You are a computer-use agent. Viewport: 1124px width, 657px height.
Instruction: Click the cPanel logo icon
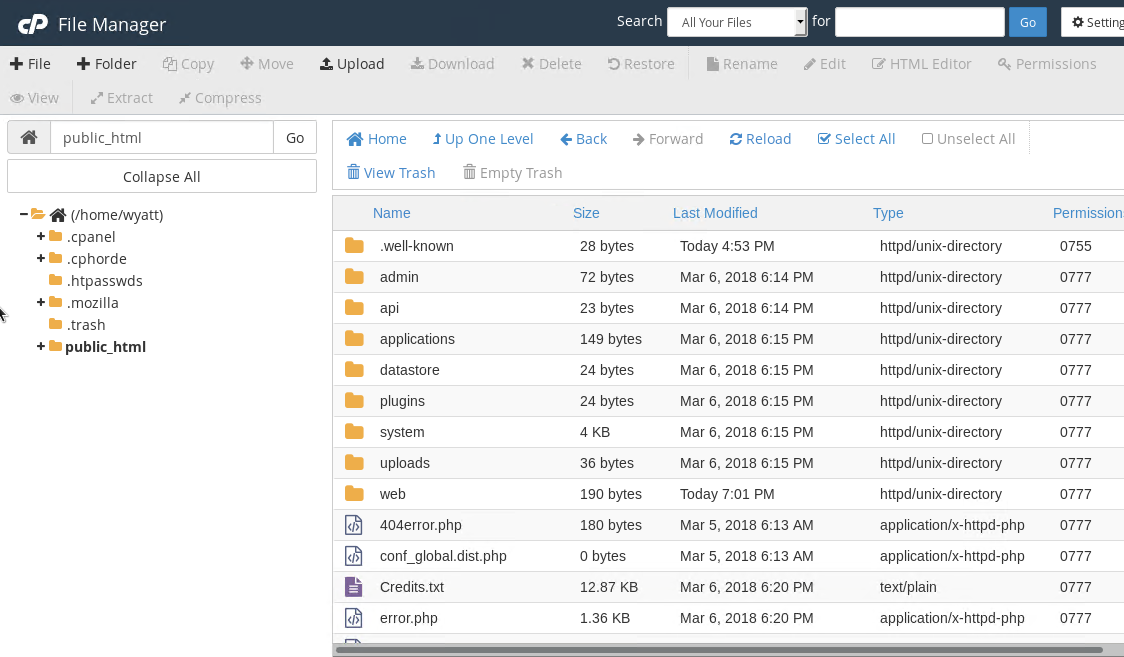32,24
